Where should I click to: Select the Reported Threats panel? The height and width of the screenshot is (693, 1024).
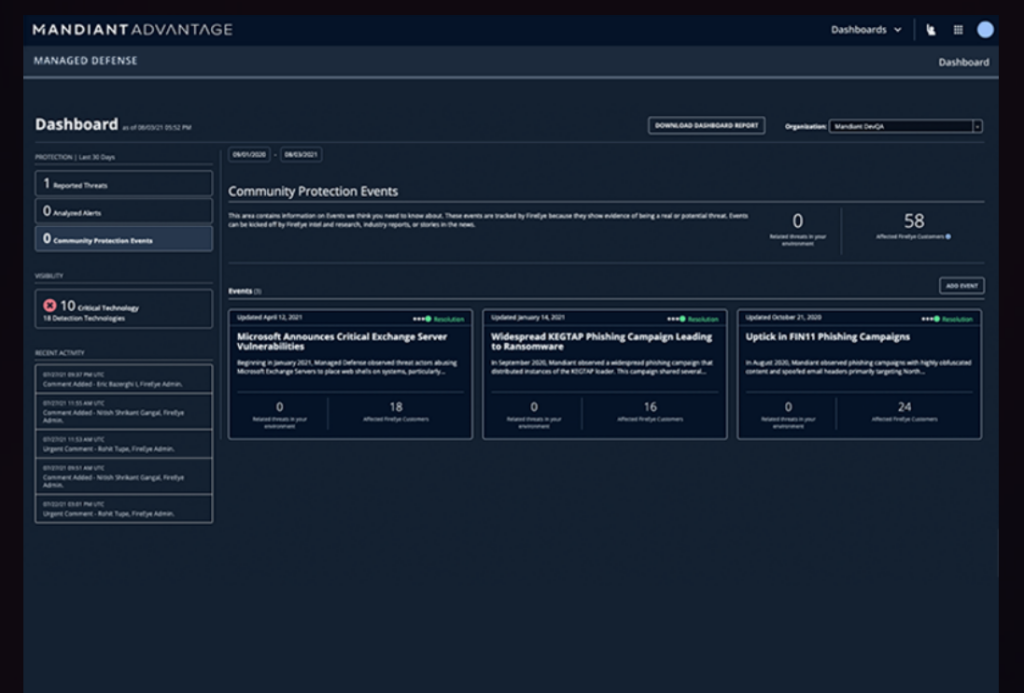(x=123, y=182)
